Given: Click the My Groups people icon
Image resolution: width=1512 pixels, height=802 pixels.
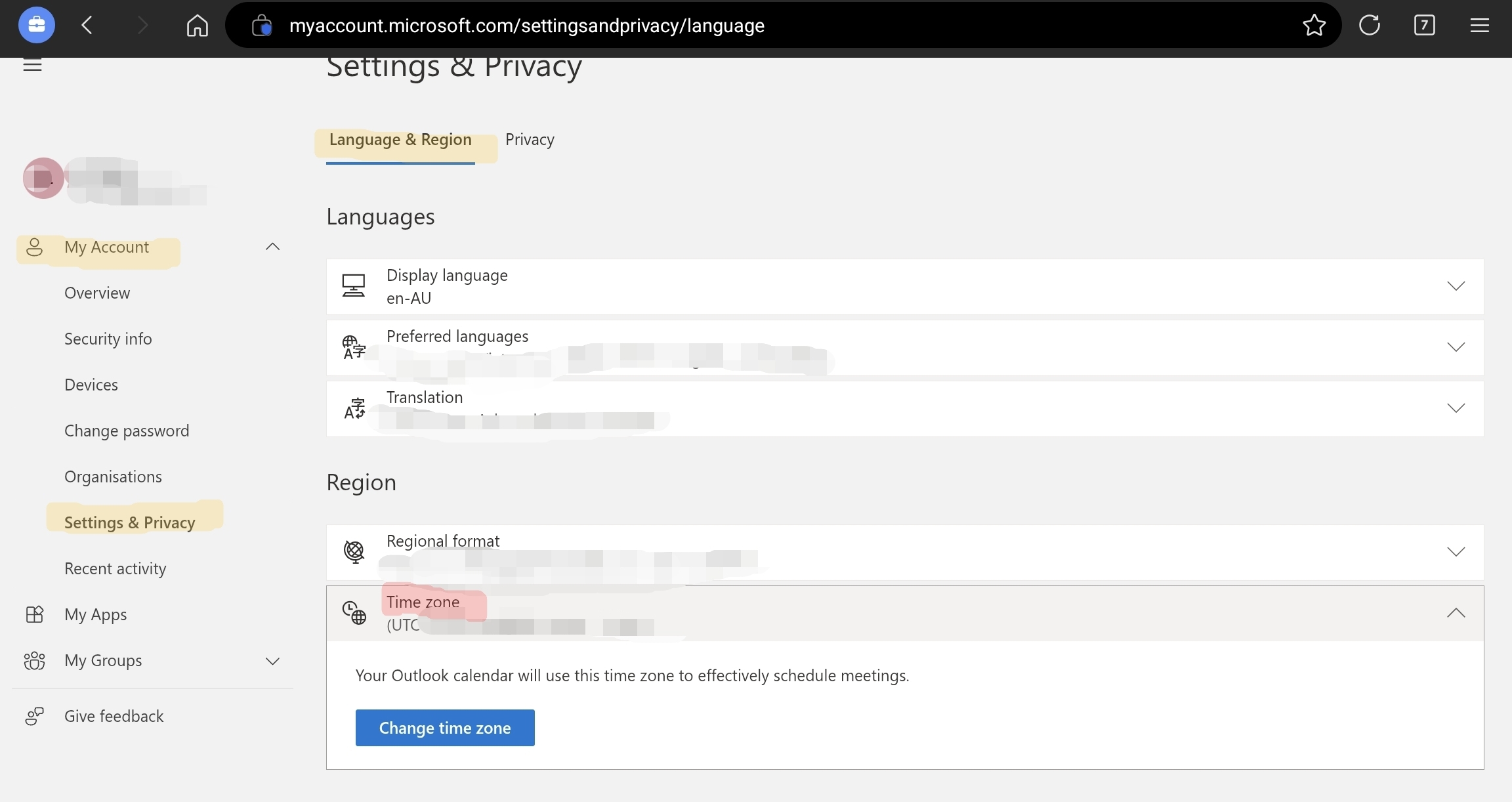Looking at the screenshot, I should point(34,660).
